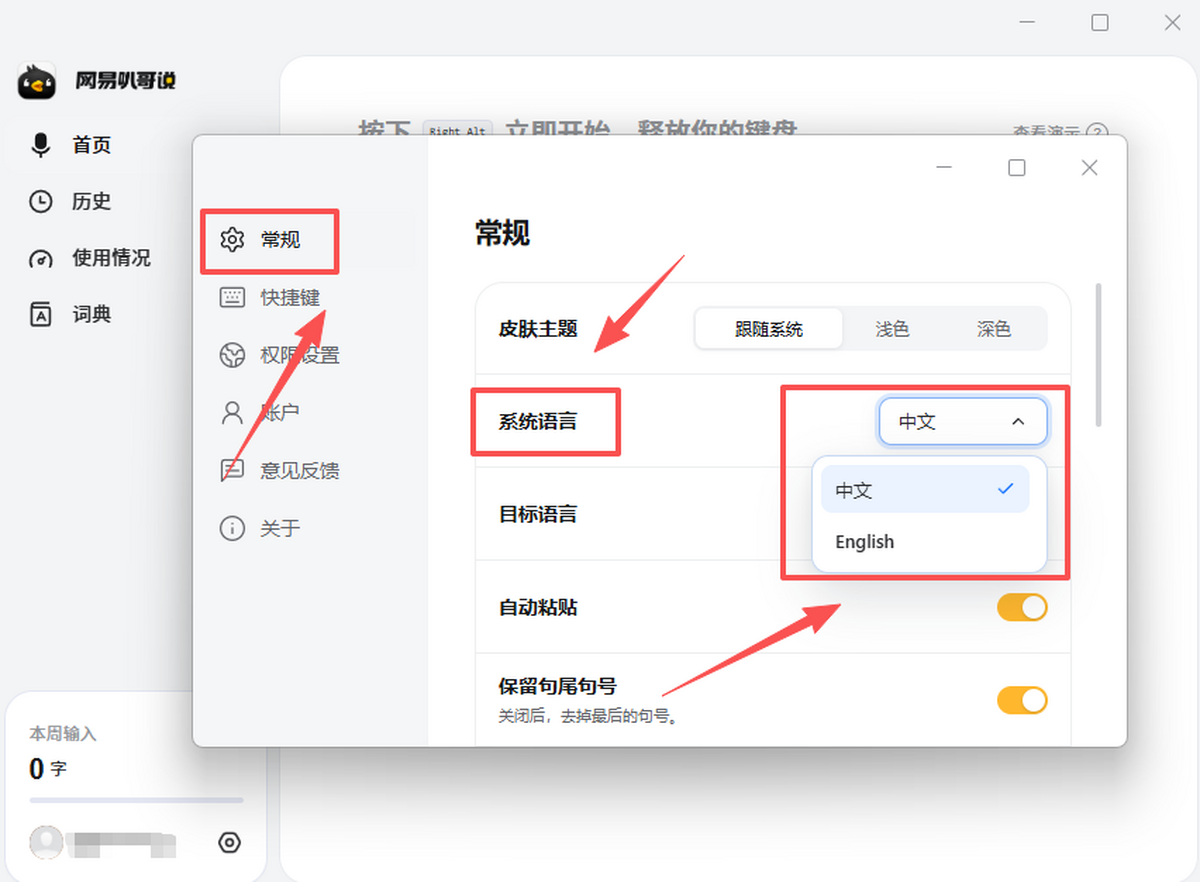1200x882 pixels.
Task: Click the 查看演示 link
Action: 1047,132
